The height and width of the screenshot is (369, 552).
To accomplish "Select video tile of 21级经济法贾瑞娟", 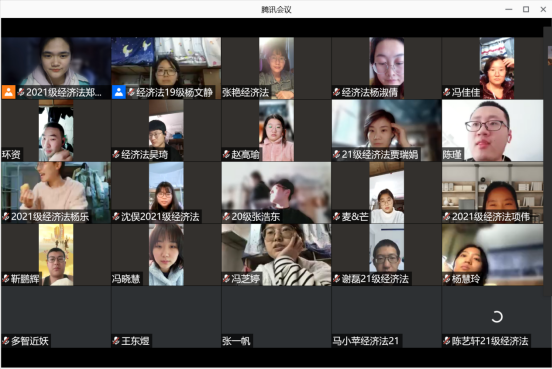I will pyautogui.click(x=387, y=130).
